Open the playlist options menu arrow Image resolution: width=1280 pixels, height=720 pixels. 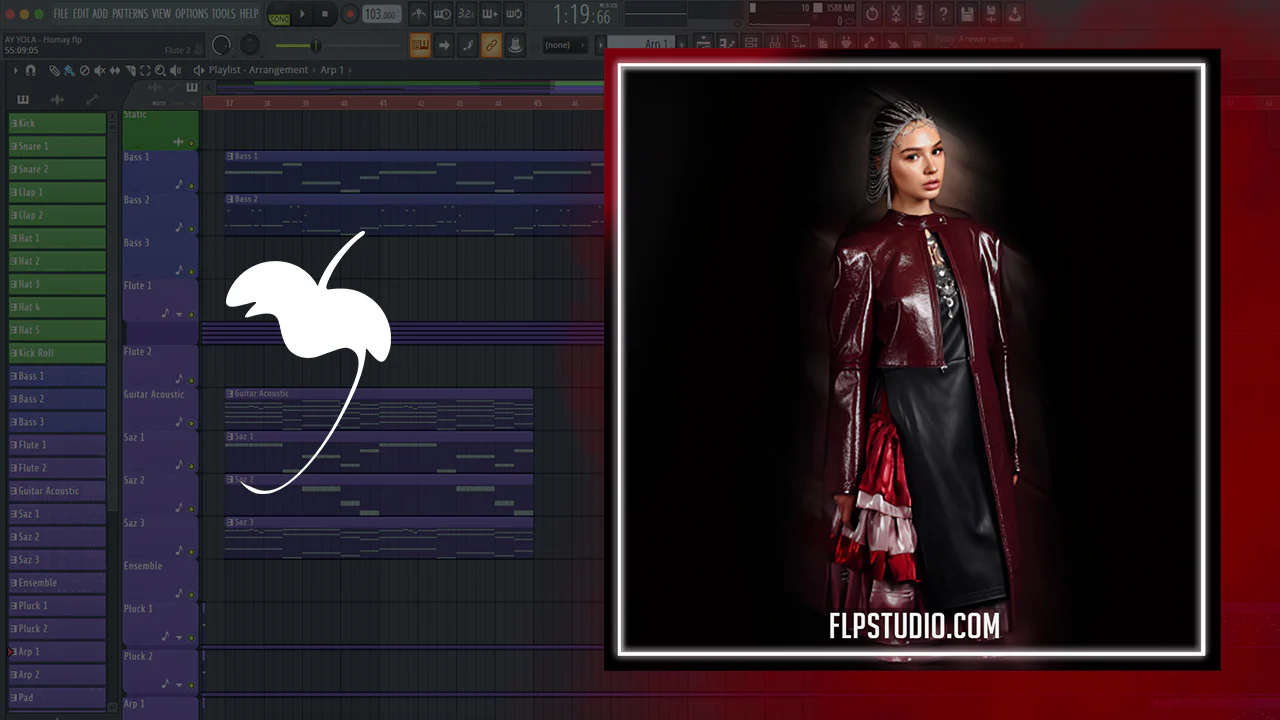tap(15, 70)
